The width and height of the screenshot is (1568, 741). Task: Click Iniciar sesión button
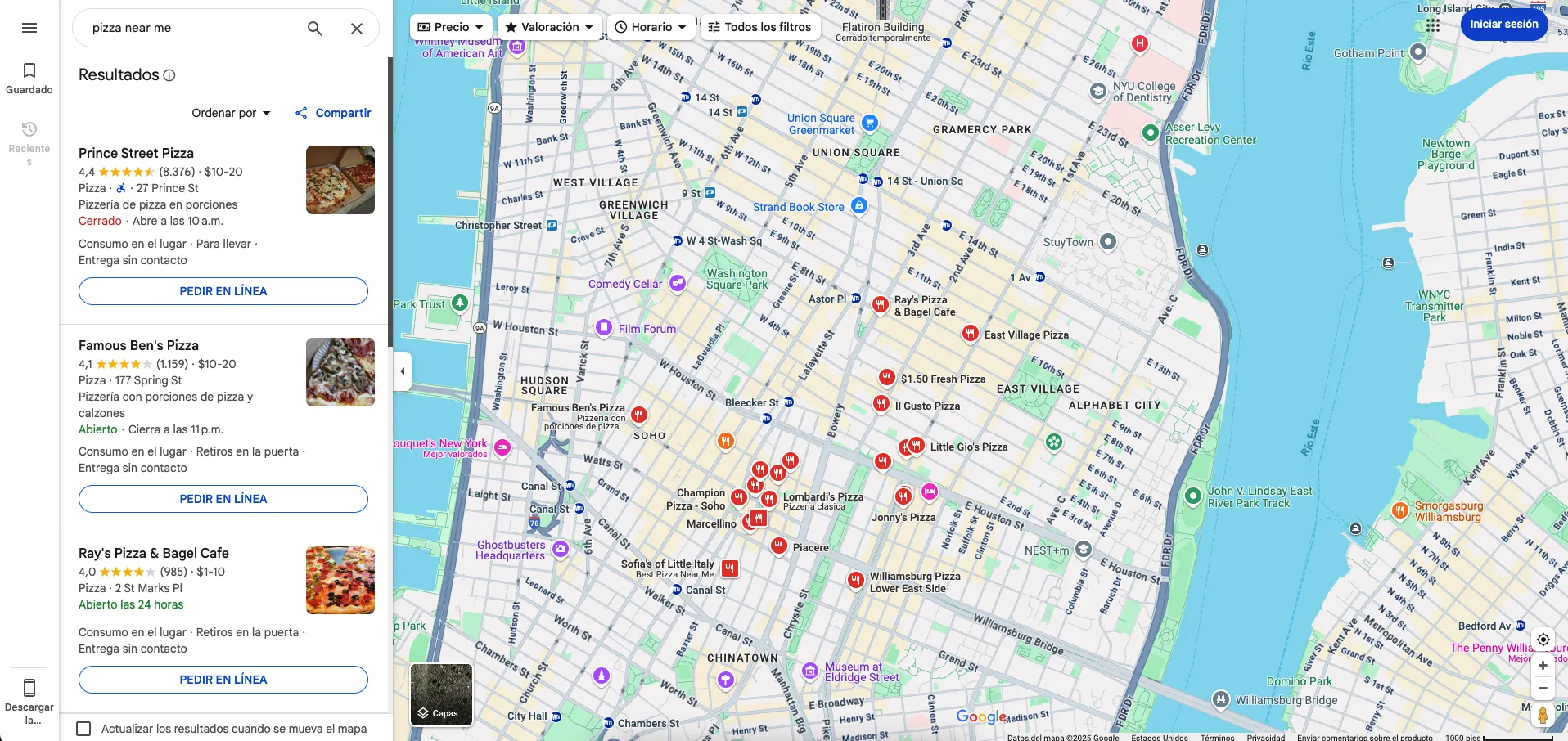tap(1504, 25)
